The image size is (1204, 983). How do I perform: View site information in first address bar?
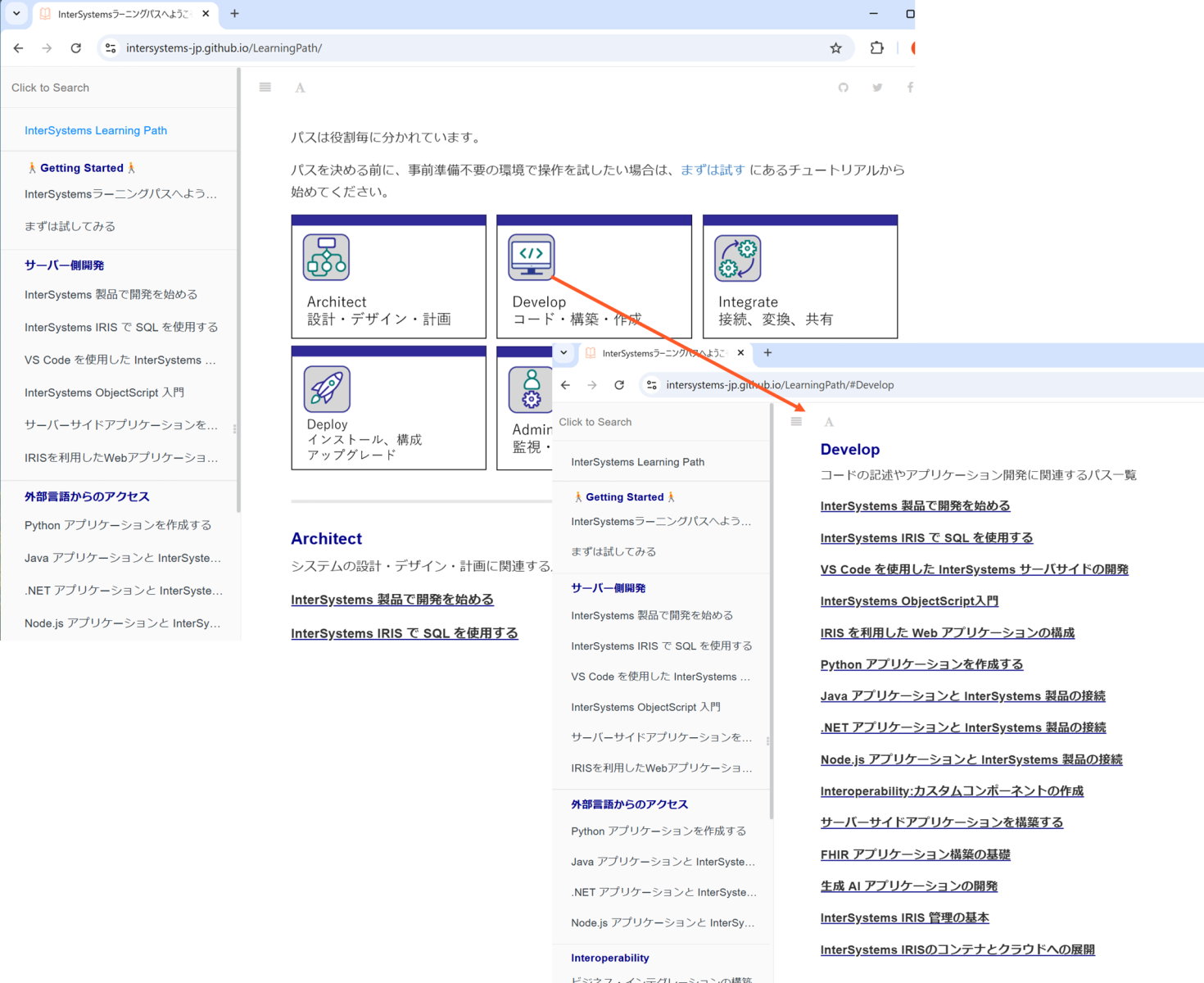(111, 48)
